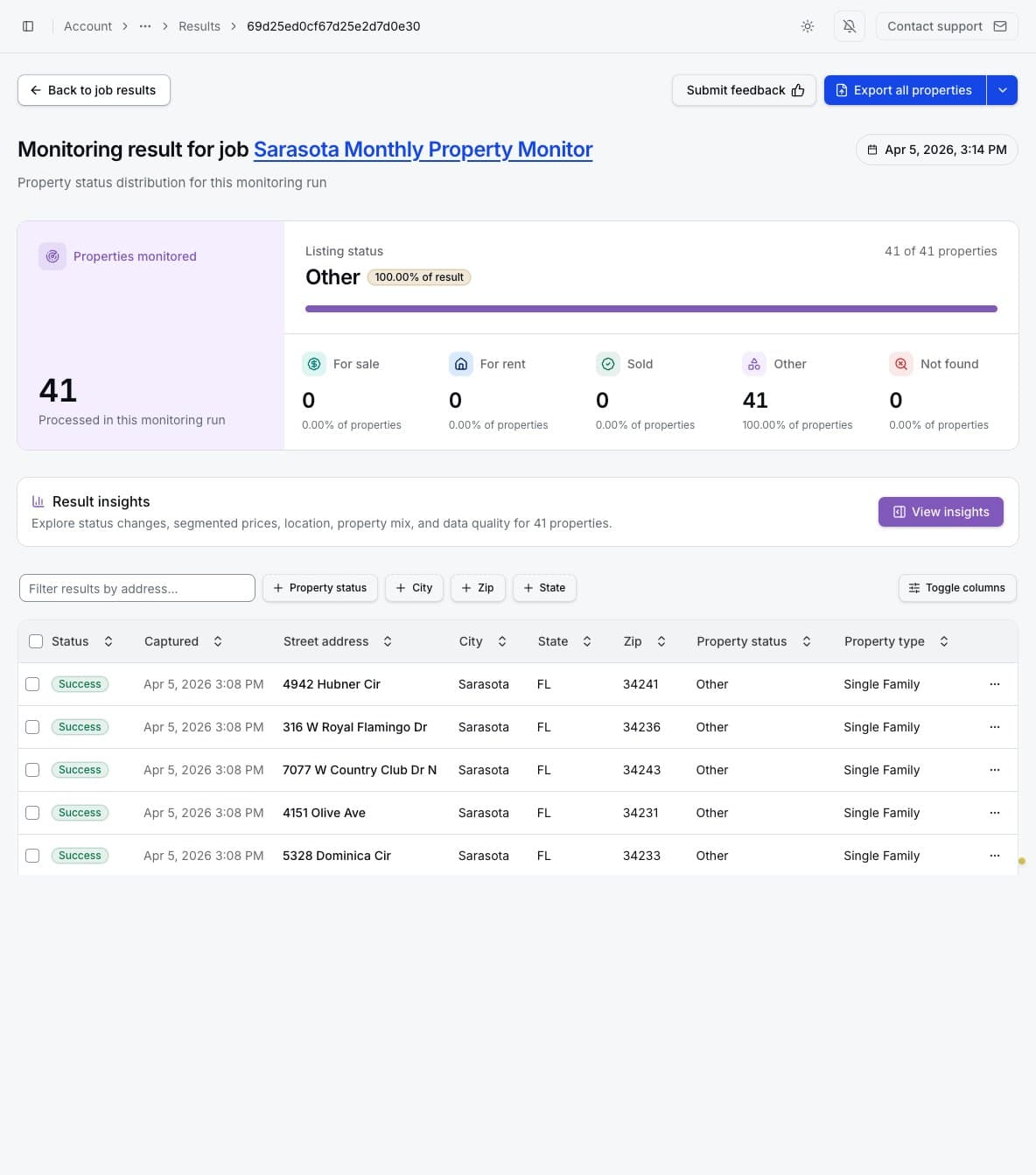Image resolution: width=1036 pixels, height=1175 pixels.
Task: Go to Account in the breadcrumb
Action: coord(87,26)
